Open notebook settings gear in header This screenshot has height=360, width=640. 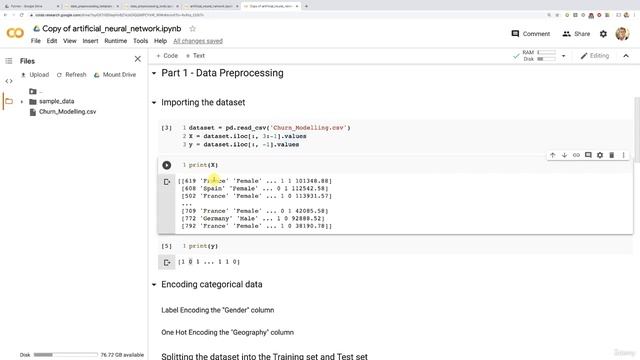click(603, 34)
